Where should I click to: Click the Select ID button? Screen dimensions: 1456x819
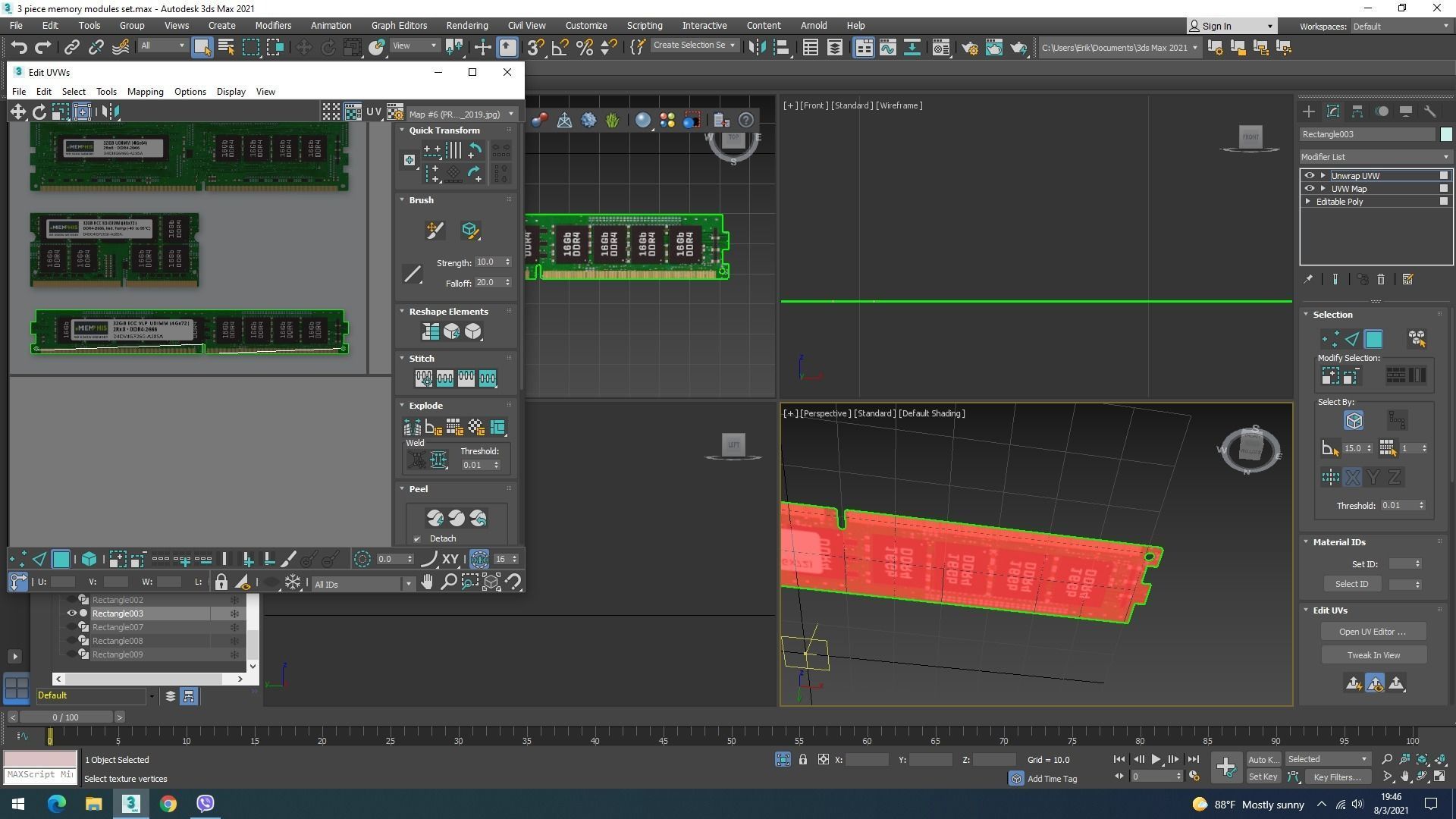pos(1351,584)
